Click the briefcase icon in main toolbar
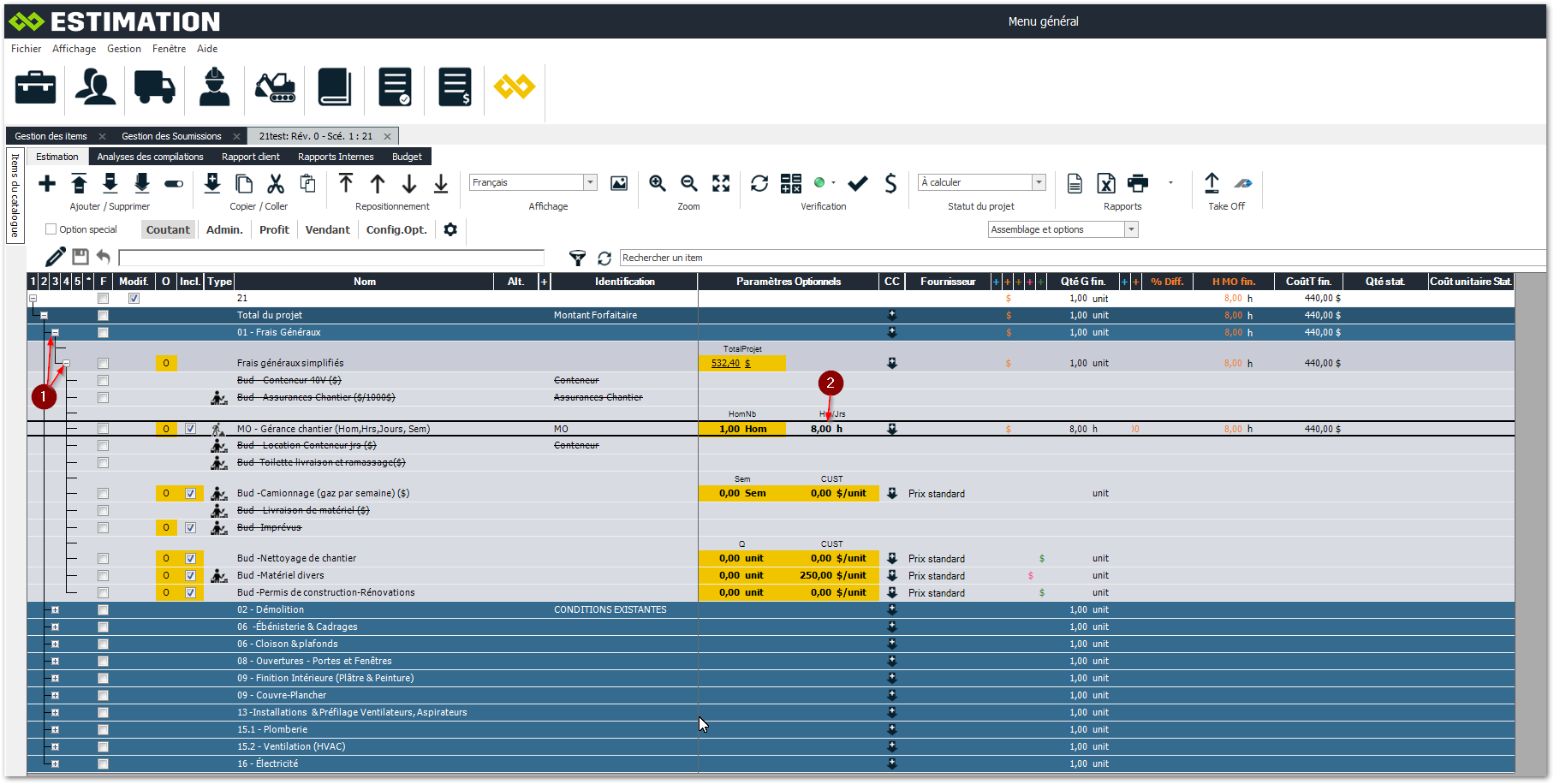1554x784 pixels. click(x=35, y=87)
